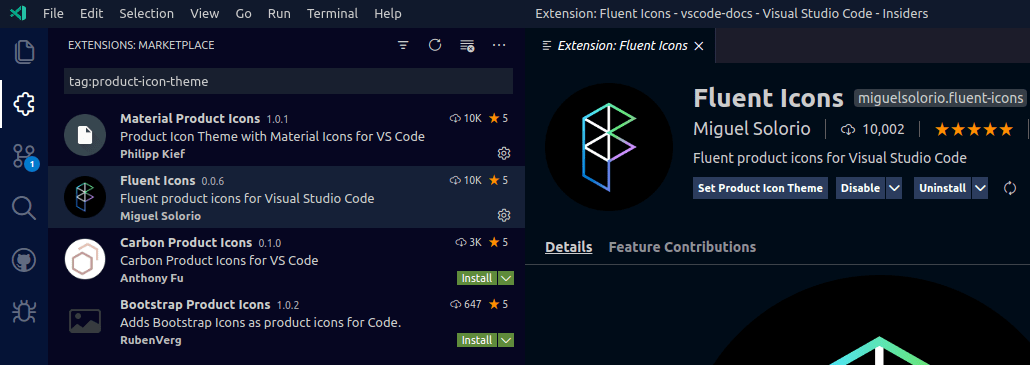Click RubenVerg publisher name
Viewport: 1030px width, 365px height.
[x=150, y=340]
